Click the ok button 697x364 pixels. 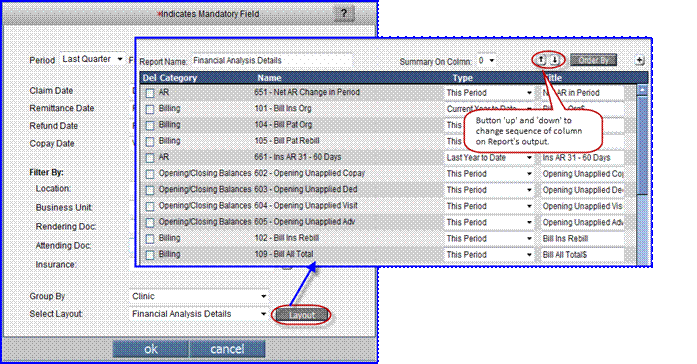click(x=151, y=349)
